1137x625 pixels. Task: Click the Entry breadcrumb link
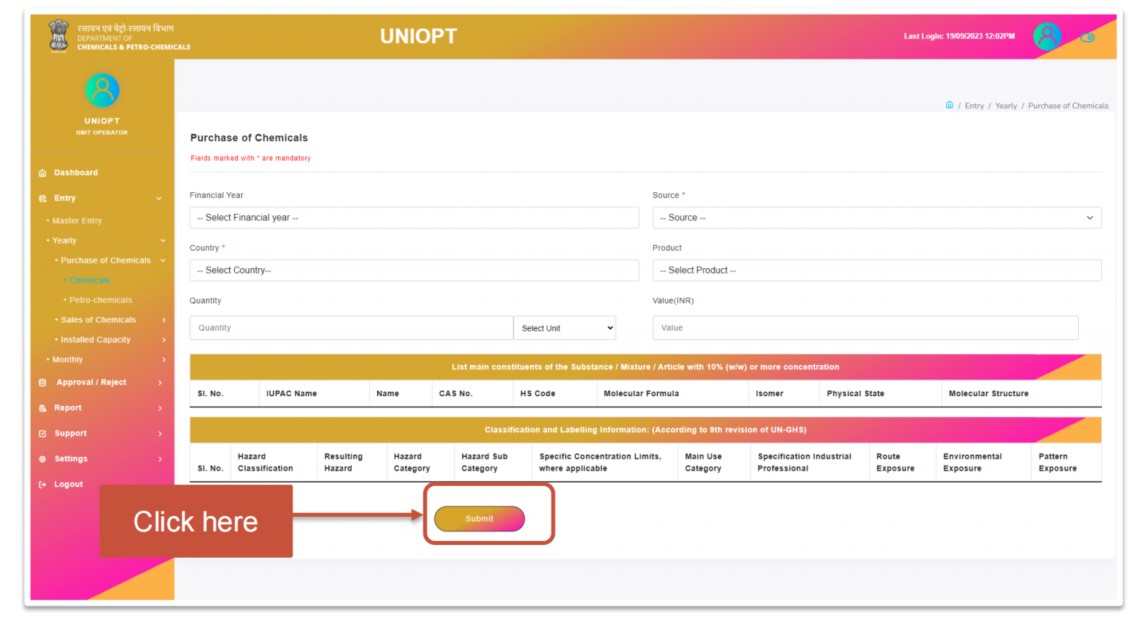coord(974,106)
